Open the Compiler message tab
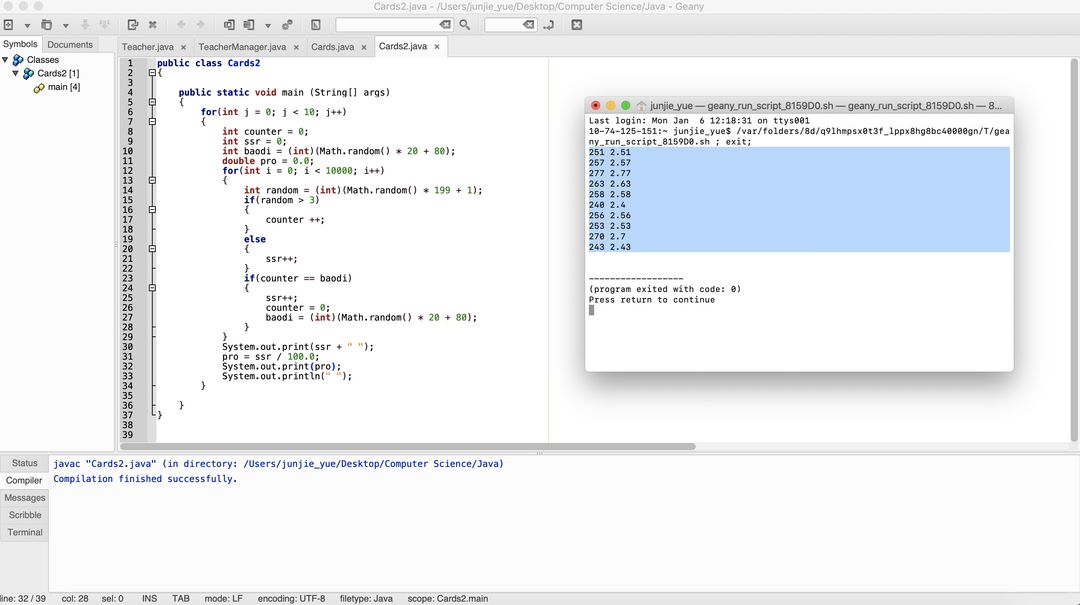Image resolution: width=1080 pixels, height=605 pixels. (x=24, y=480)
